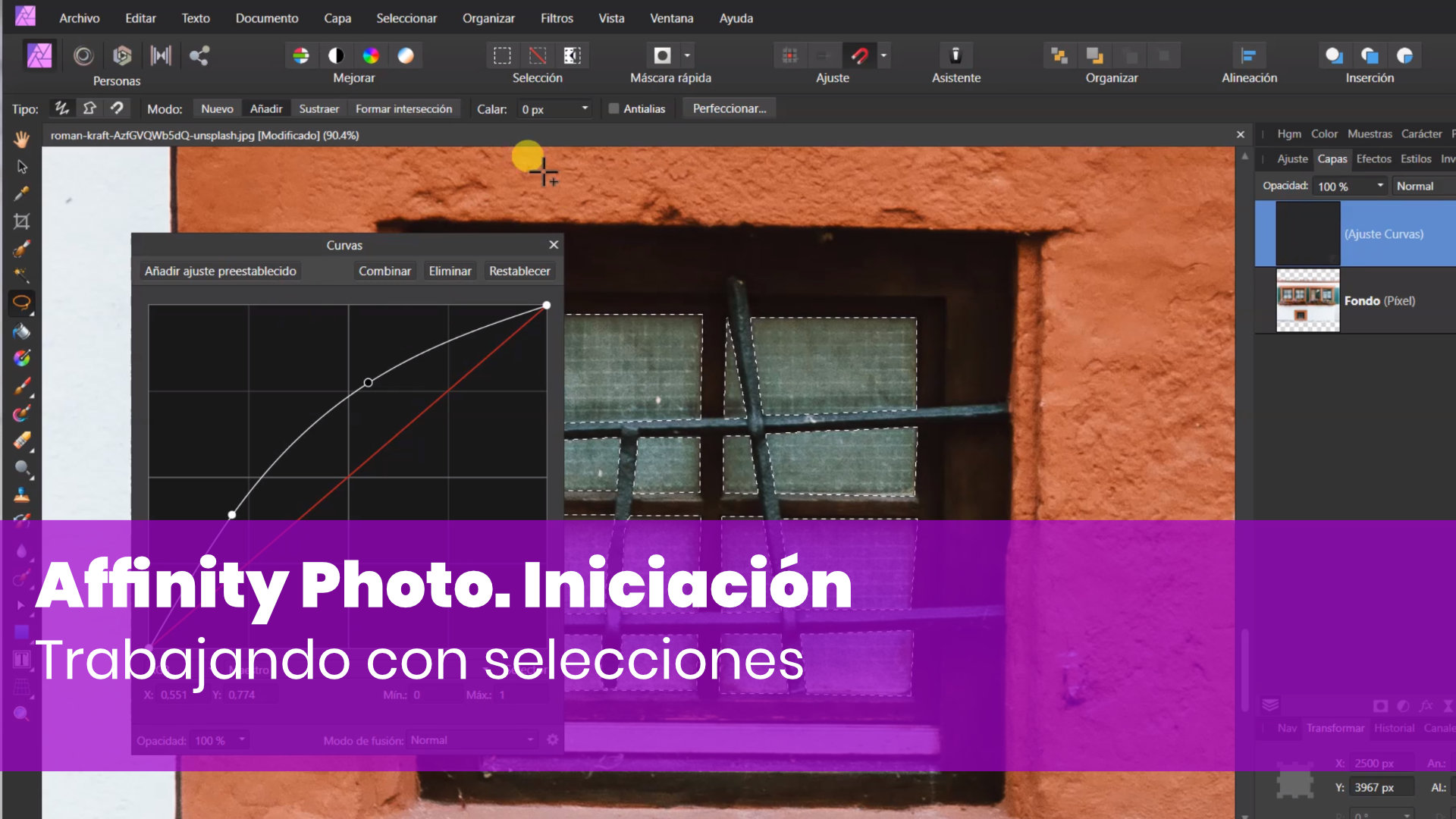The image size is (1456, 819).
Task: Open the layer Opacidad dropdown
Action: 1380,186
